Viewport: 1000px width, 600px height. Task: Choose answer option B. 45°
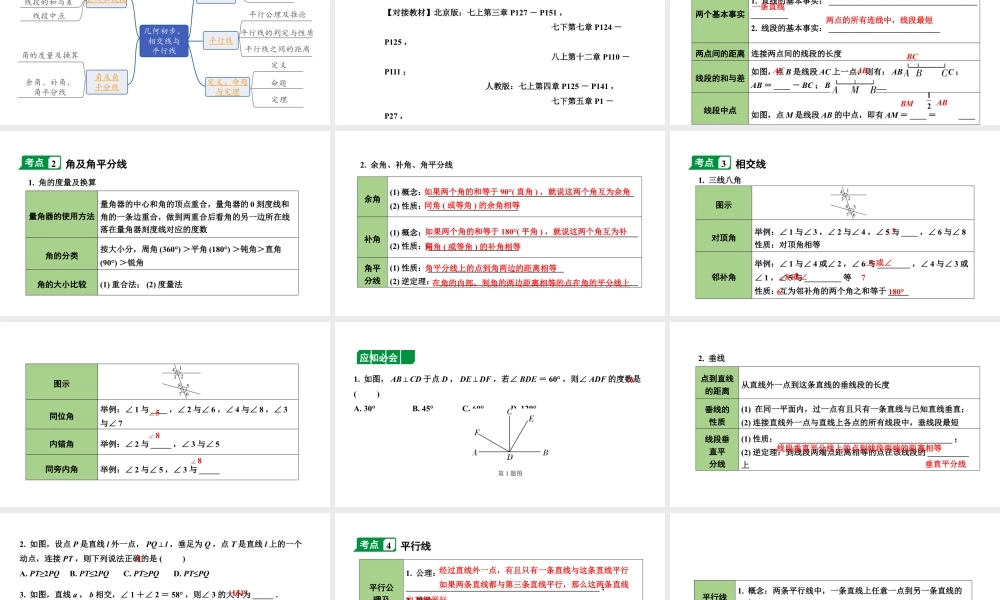[x=423, y=409]
